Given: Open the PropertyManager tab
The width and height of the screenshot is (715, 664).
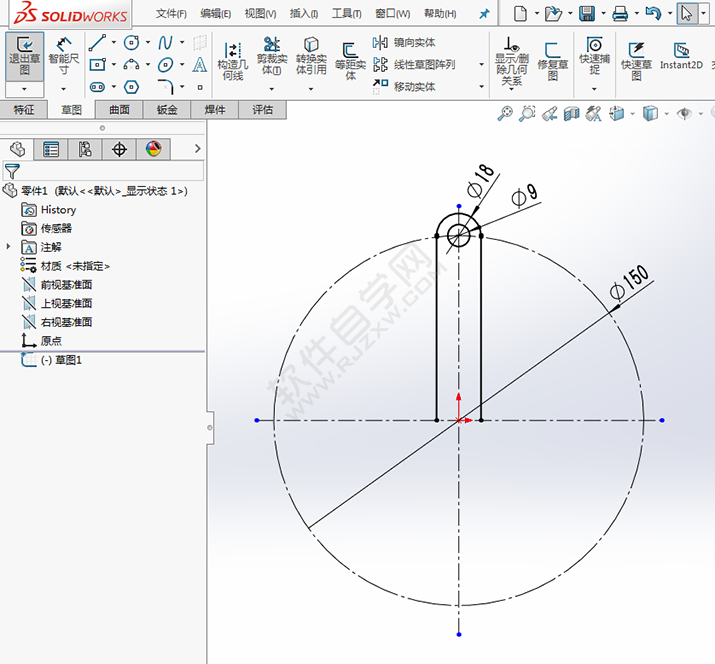Looking at the screenshot, I should click(51, 149).
